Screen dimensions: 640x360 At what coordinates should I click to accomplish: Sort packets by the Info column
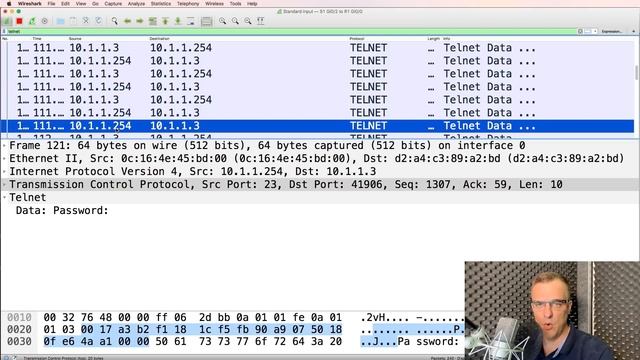point(447,39)
